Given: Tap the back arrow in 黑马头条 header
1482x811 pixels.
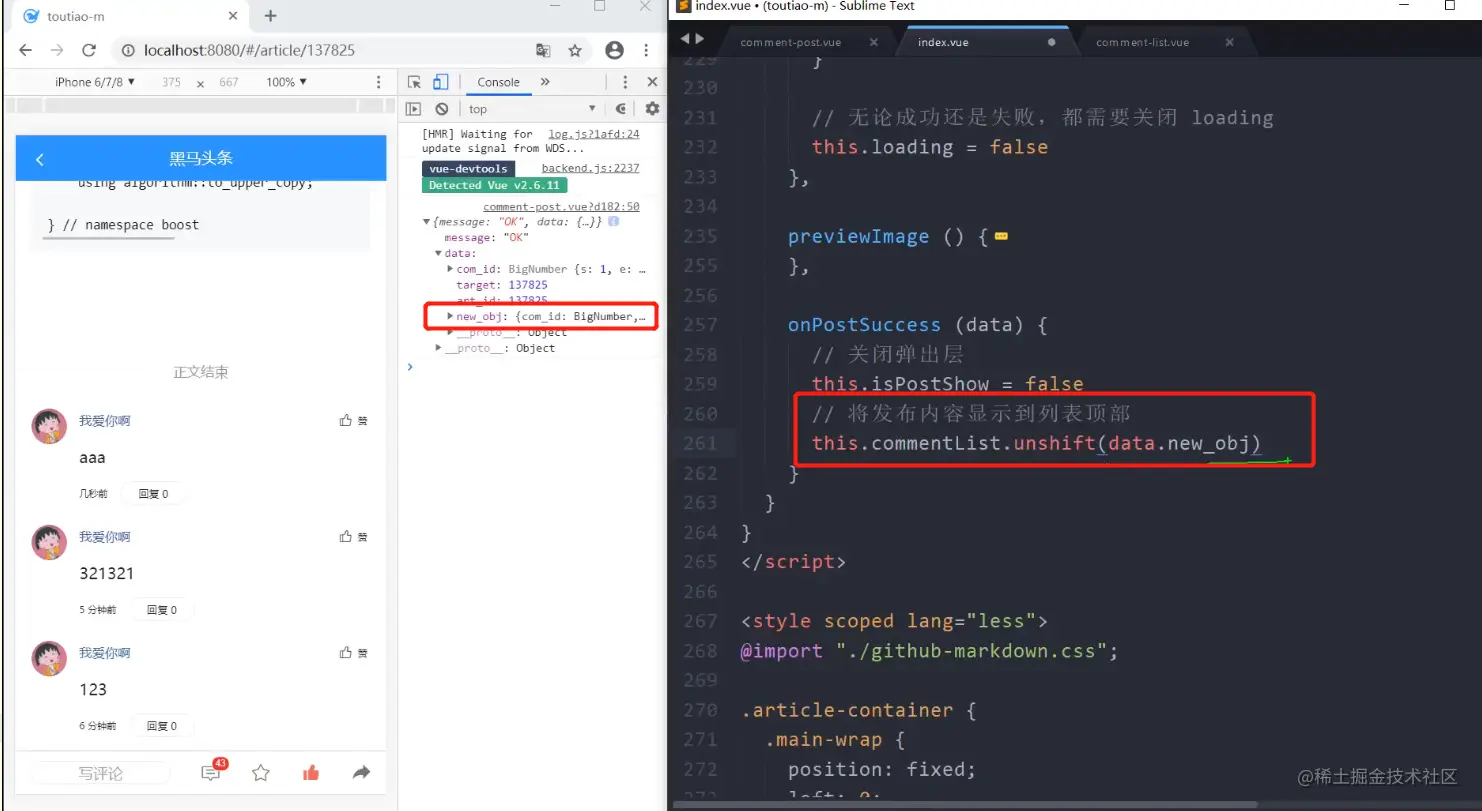Looking at the screenshot, I should pyautogui.click(x=40, y=159).
